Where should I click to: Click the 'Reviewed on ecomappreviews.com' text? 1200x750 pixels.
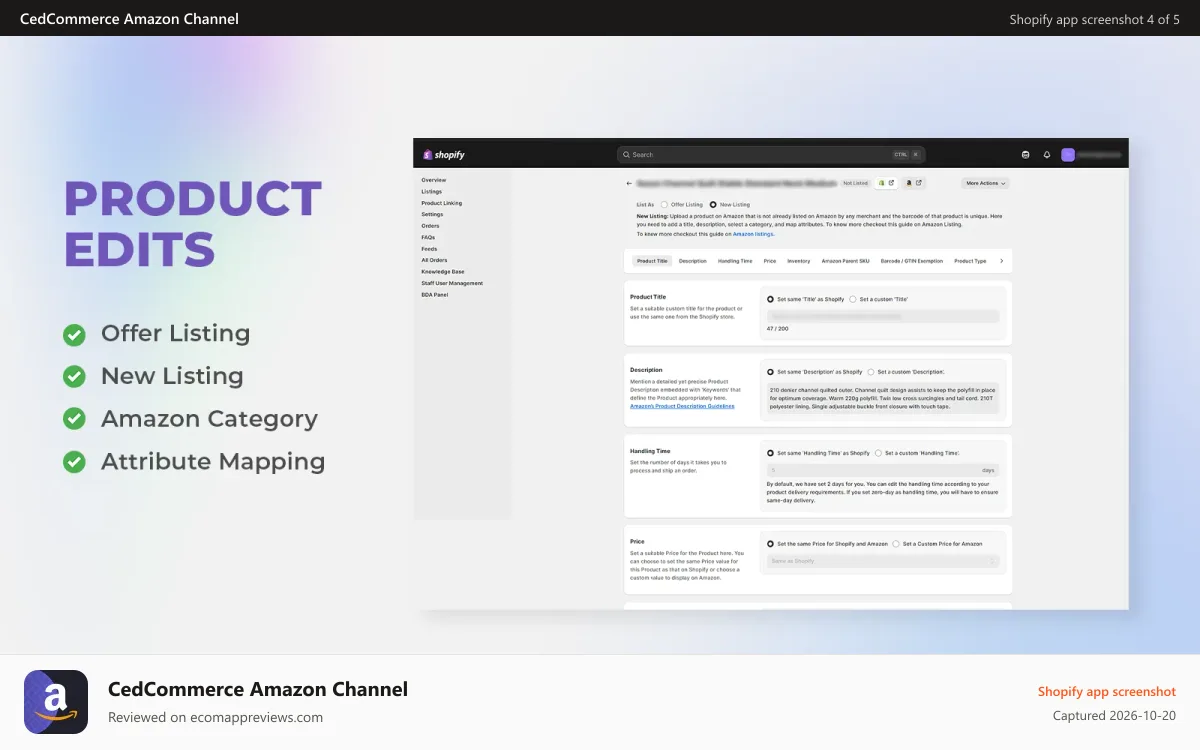(215, 717)
